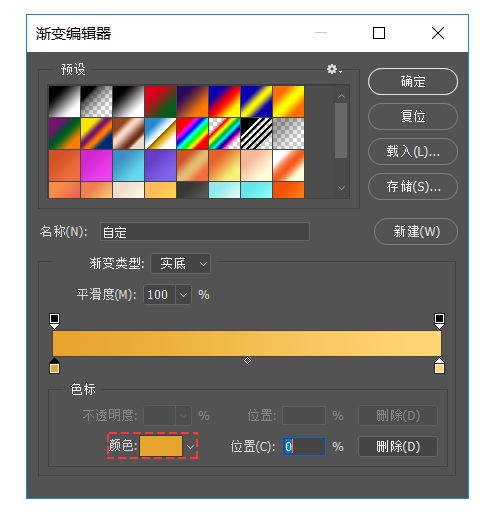The width and height of the screenshot is (504, 519).
Task: Confirm with the 确定 button
Action: pos(413,82)
